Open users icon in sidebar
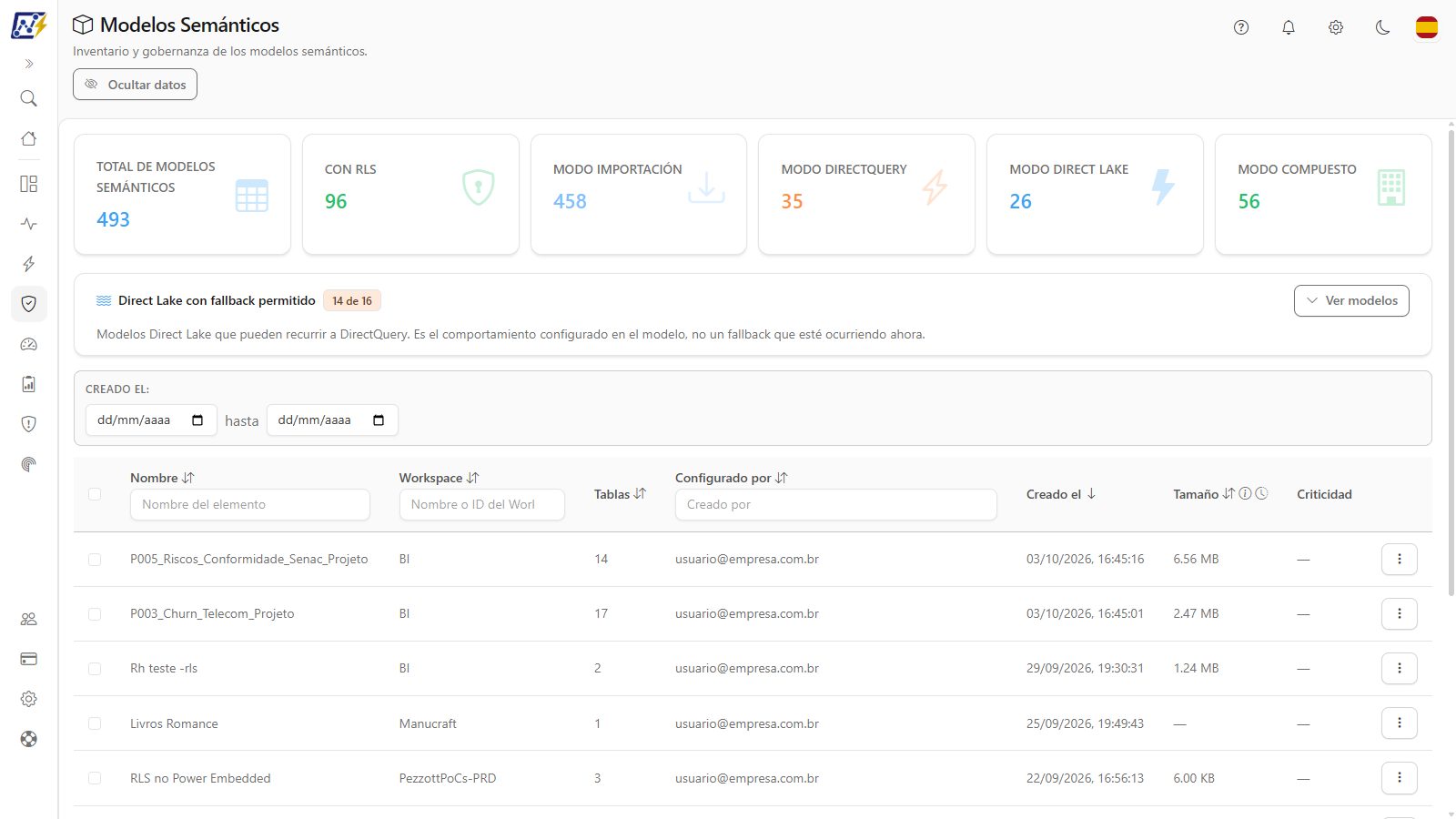The width and height of the screenshot is (1456, 819). tap(29, 619)
